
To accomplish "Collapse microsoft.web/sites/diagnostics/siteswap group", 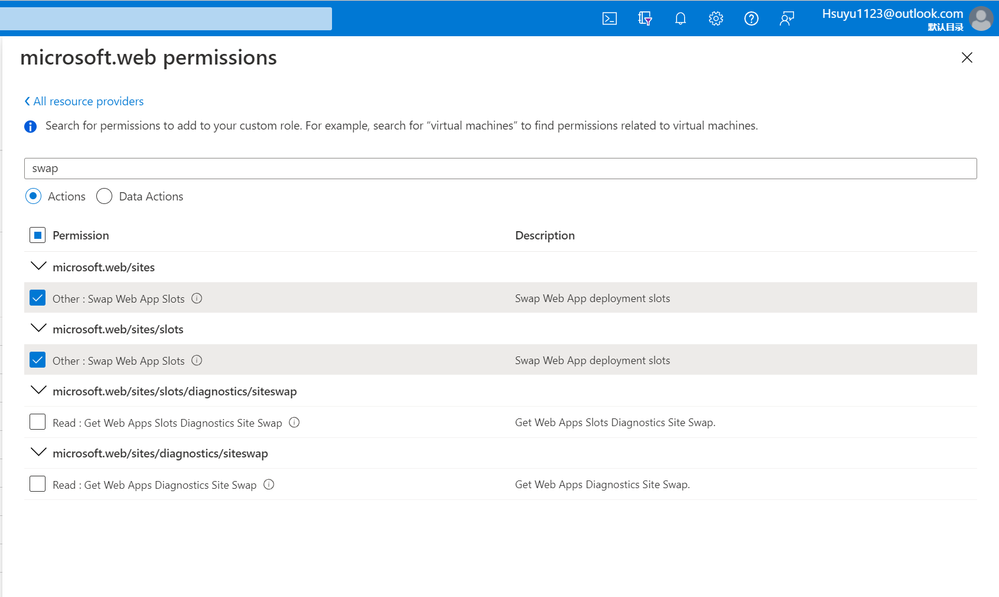I will (39, 453).
